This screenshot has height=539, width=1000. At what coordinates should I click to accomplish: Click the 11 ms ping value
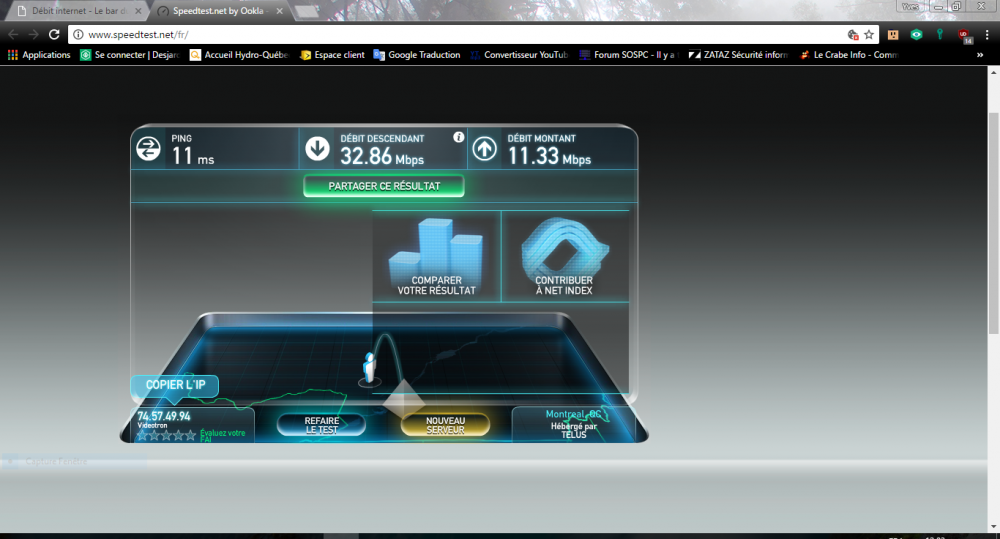pyautogui.click(x=193, y=156)
